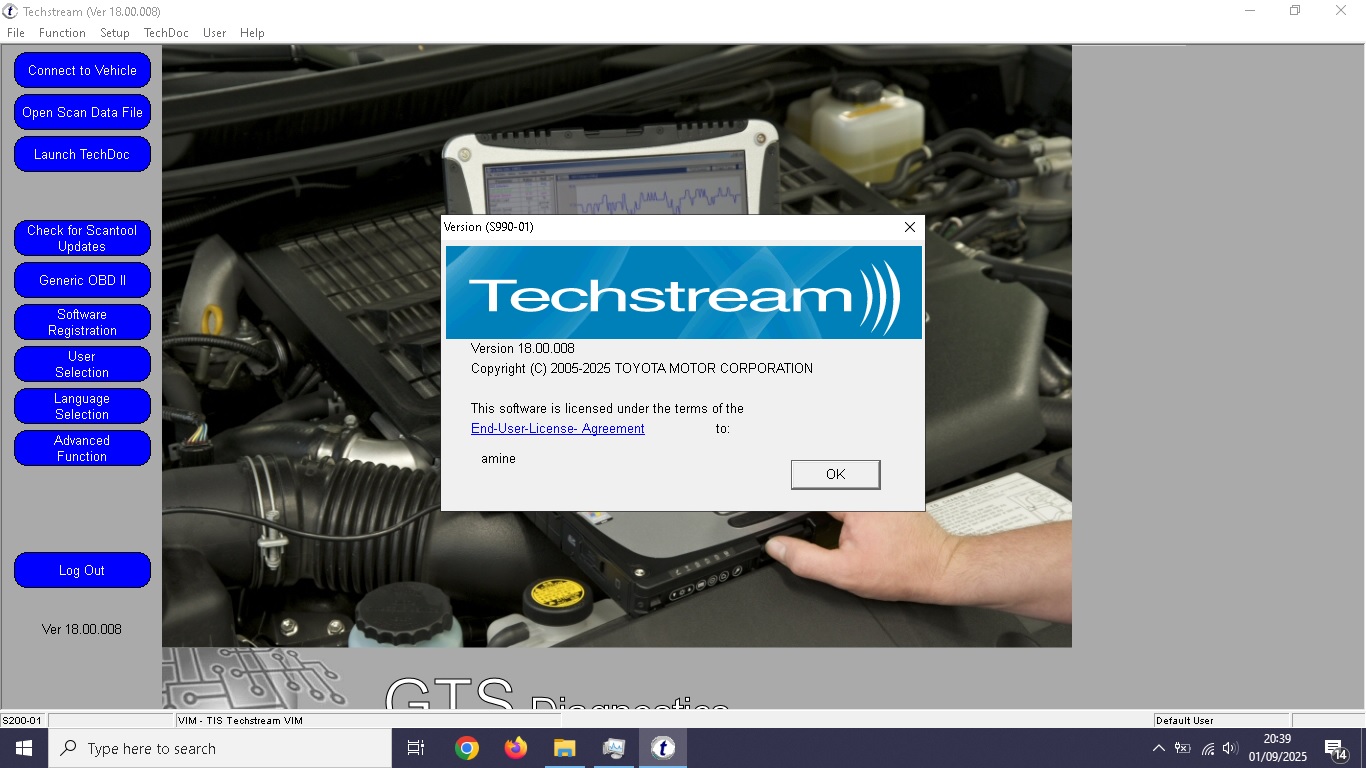
Task: Open File Explorer from the taskbar
Action: [564, 748]
